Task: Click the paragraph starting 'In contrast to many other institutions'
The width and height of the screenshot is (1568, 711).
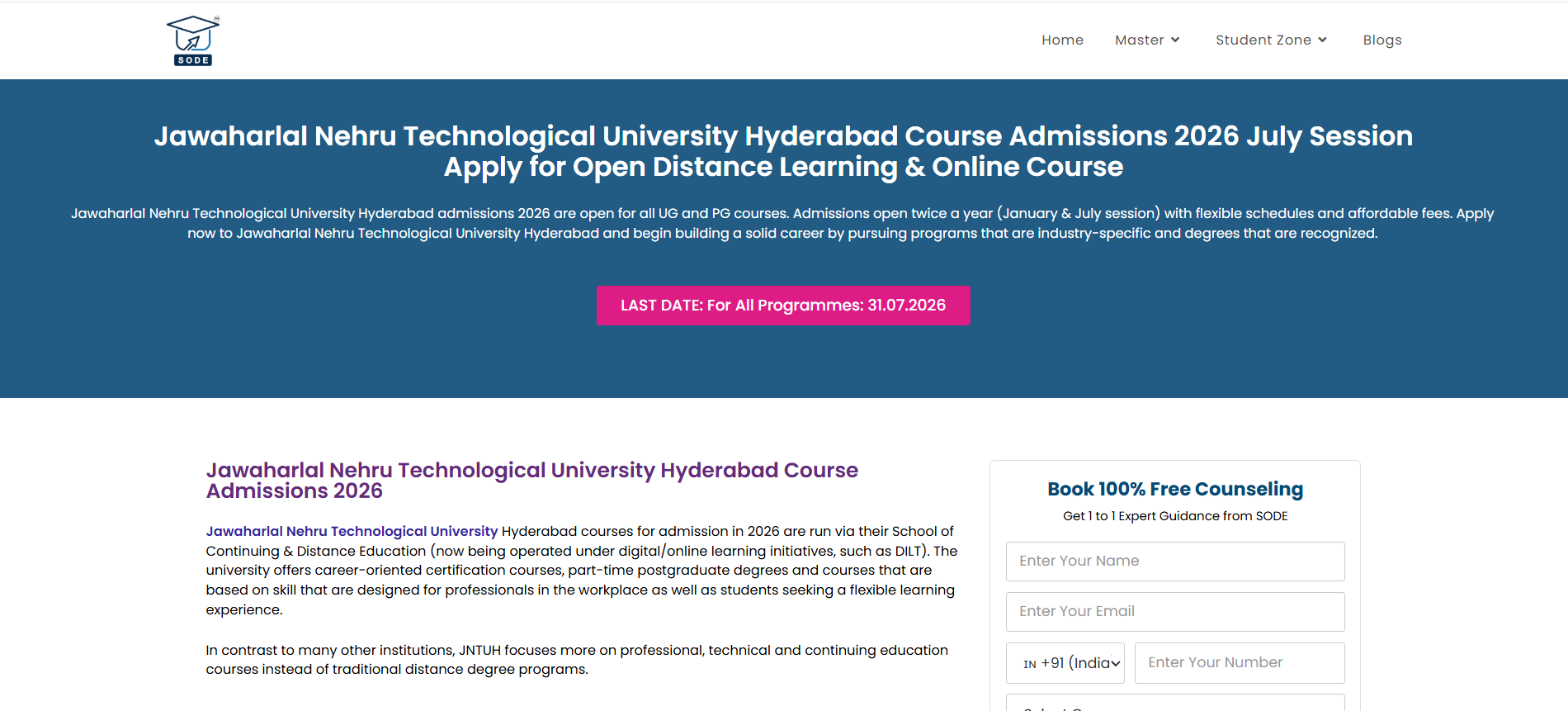Action: (577, 660)
